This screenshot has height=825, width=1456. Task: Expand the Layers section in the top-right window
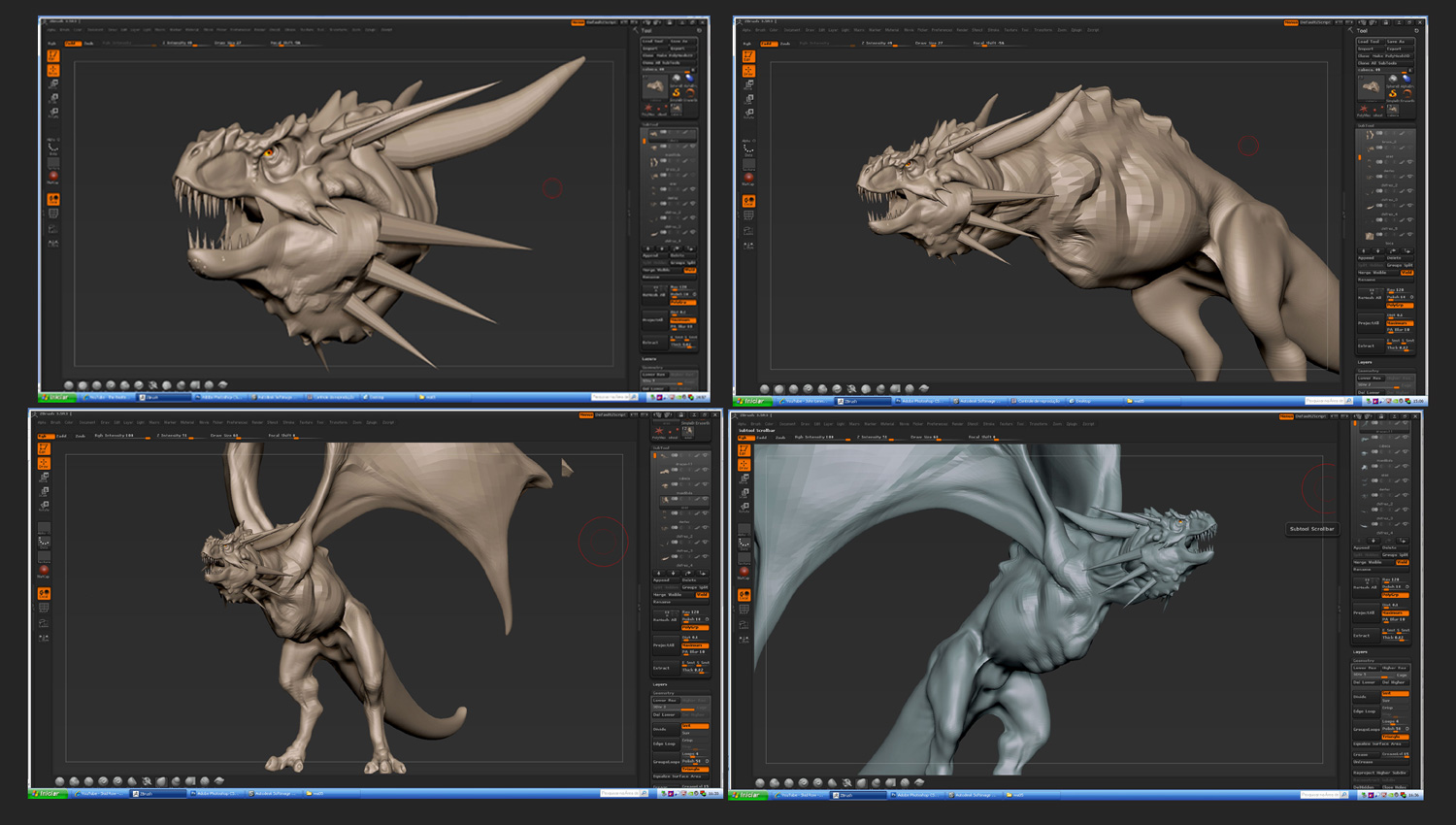[x=1365, y=362]
